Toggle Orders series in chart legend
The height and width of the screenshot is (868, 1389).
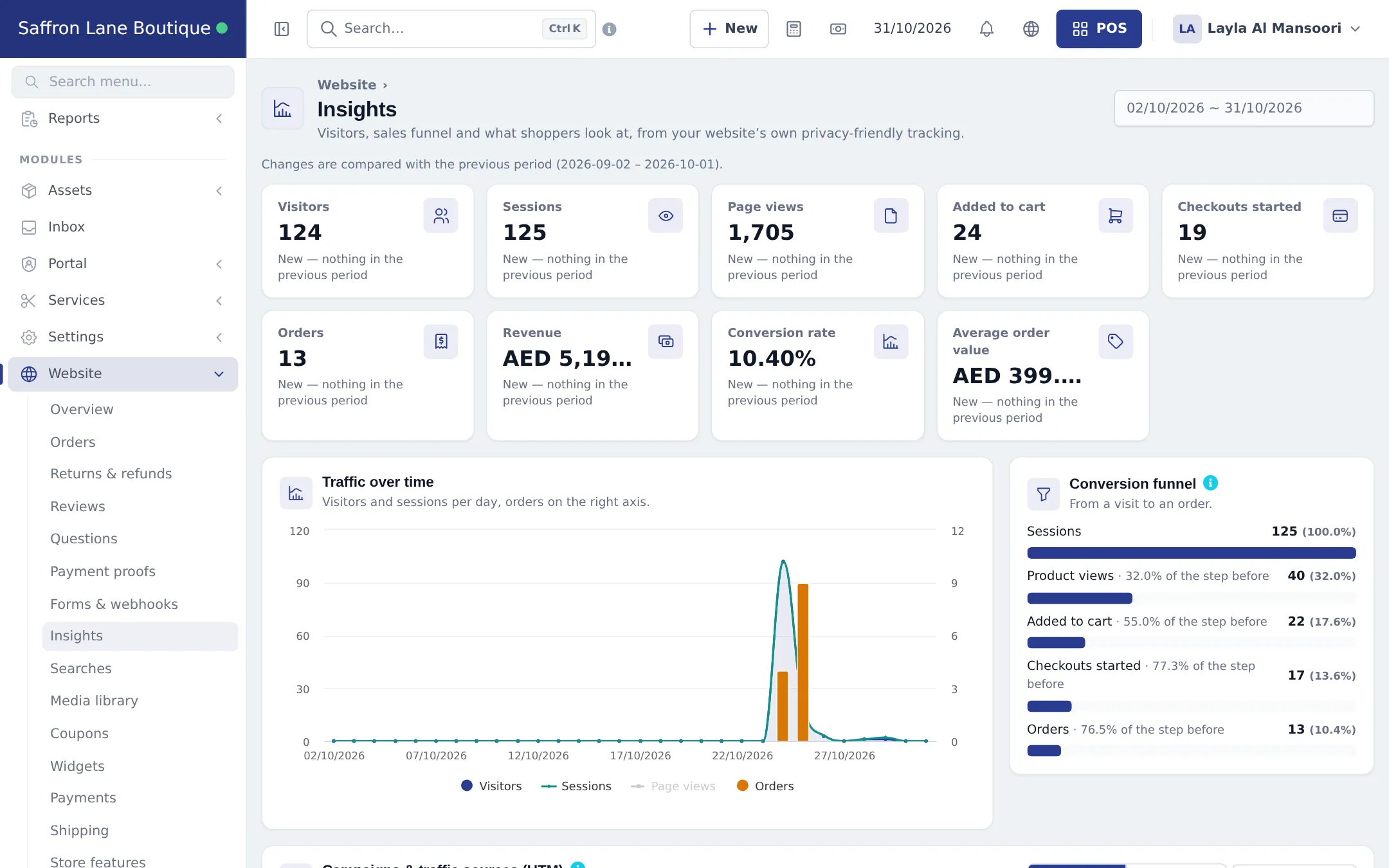tap(765, 786)
